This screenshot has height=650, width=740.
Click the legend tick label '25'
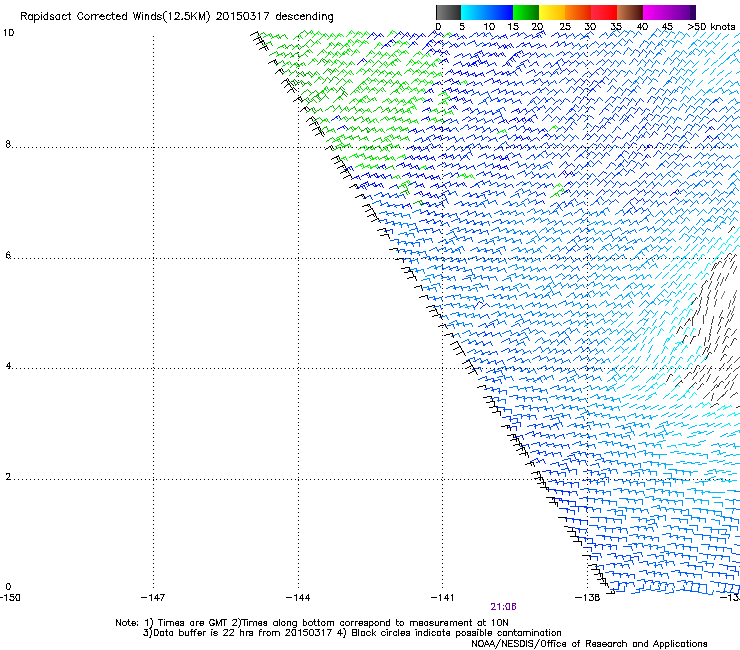565,27
